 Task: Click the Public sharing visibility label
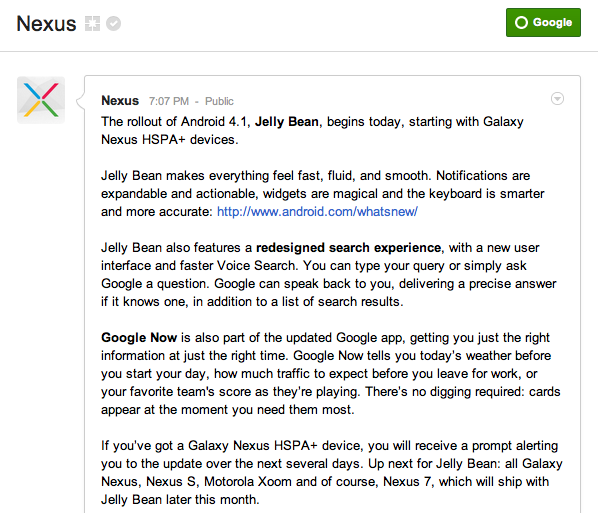pyautogui.click(x=219, y=101)
